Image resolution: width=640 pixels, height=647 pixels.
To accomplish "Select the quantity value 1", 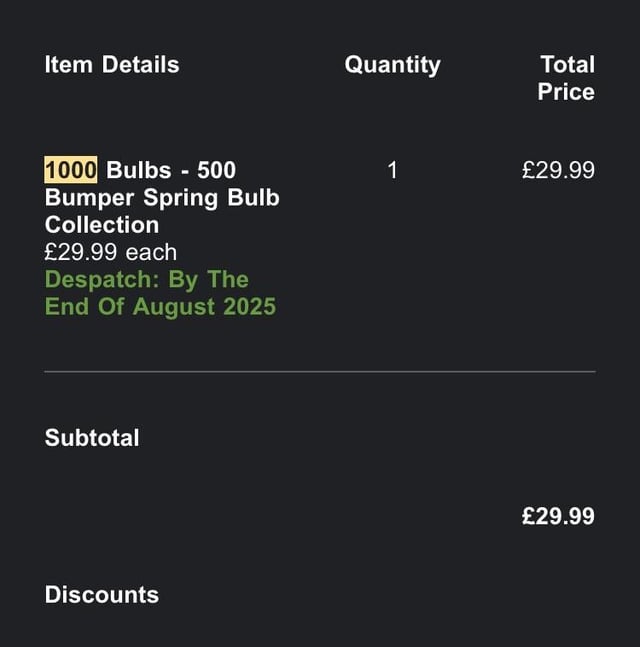I will click(x=393, y=170).
